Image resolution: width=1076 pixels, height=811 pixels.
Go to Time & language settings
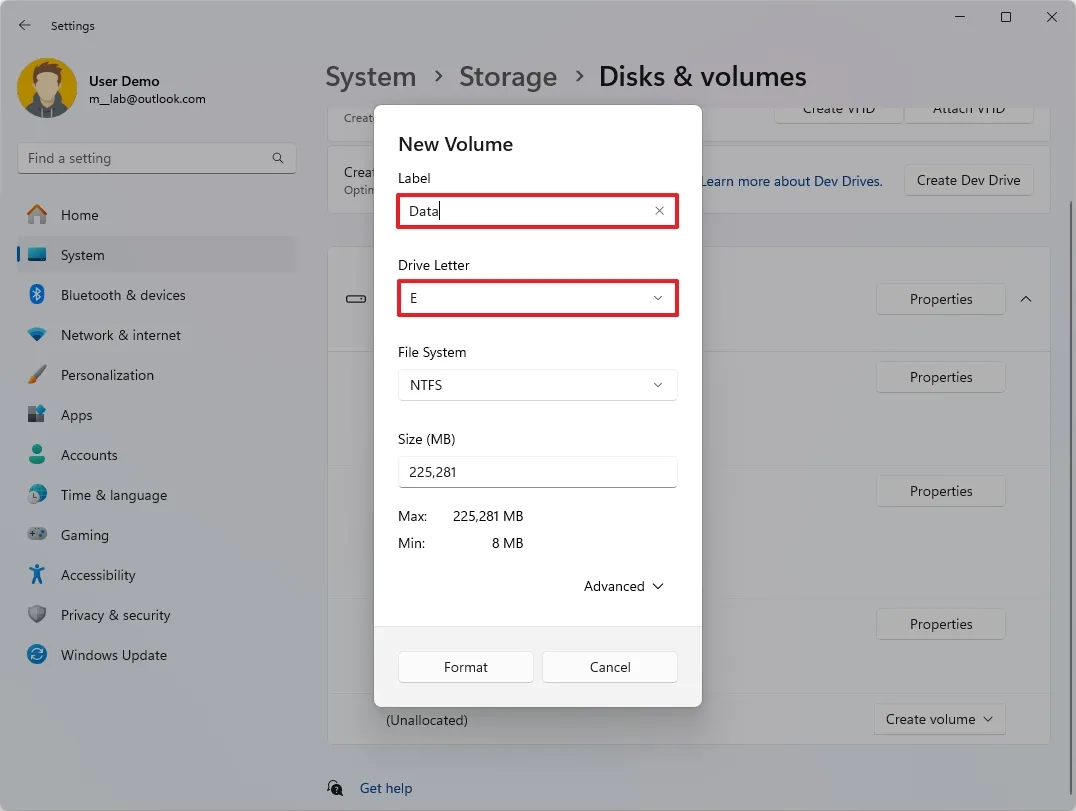tap(113, 495)
